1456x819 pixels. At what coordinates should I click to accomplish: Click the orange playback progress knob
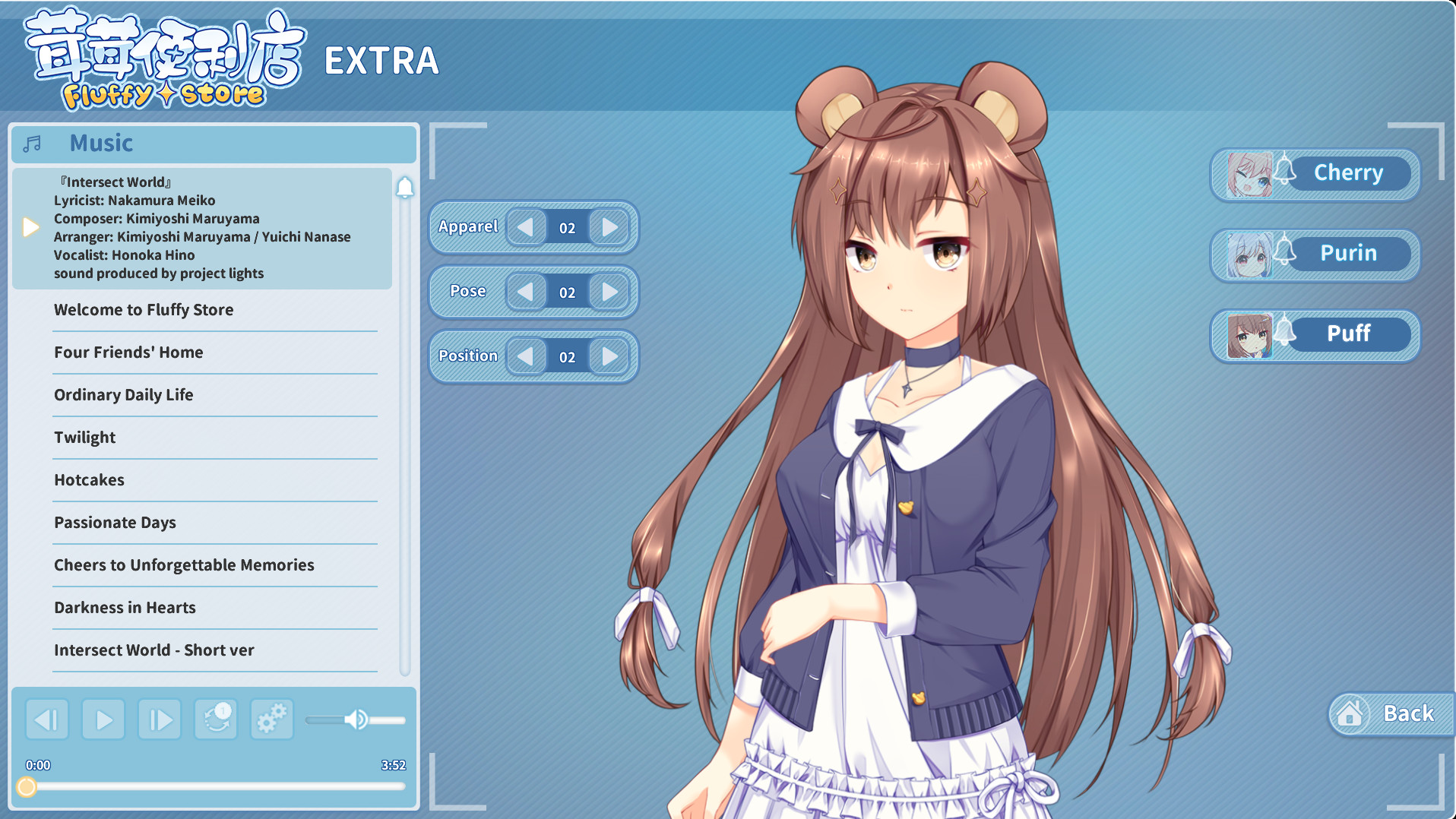pyautogui.click(x=27, y=786)
